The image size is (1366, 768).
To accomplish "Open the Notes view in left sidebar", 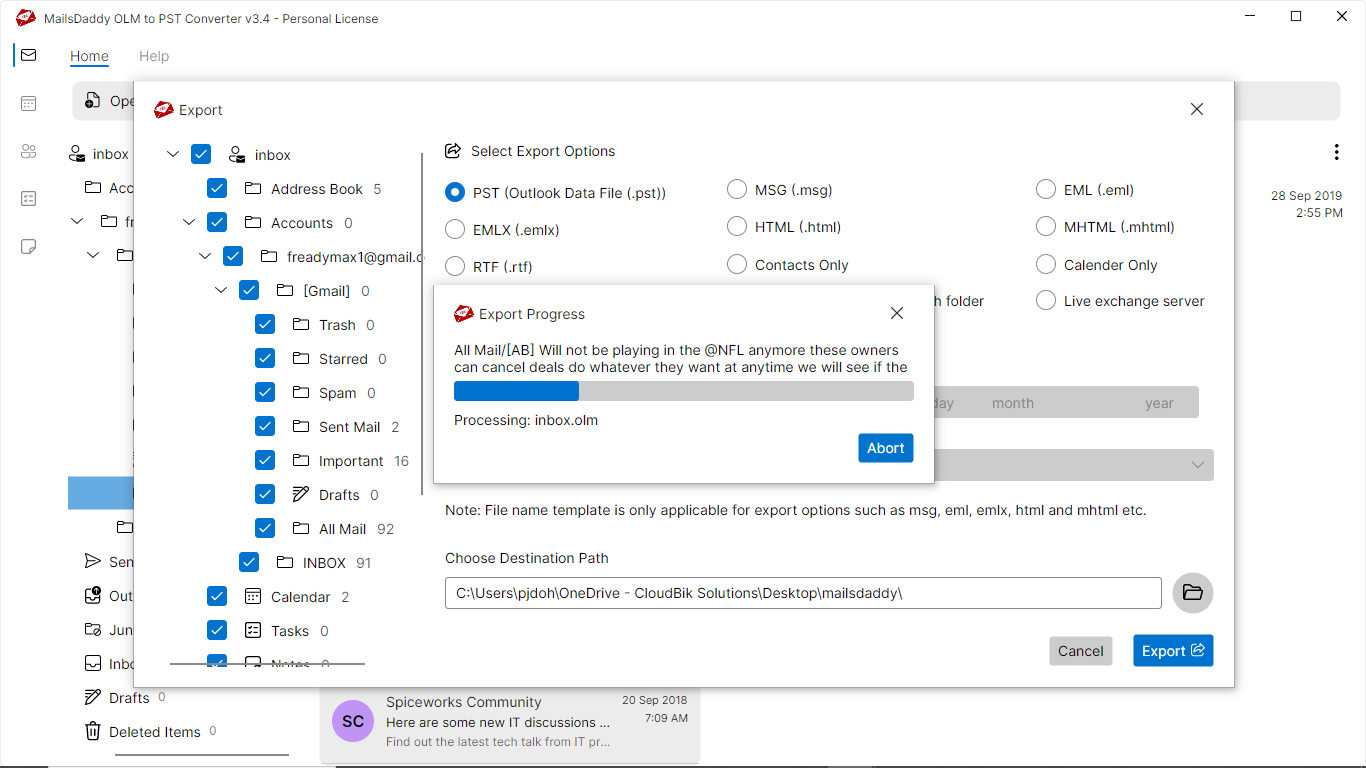I will [28, 247].
